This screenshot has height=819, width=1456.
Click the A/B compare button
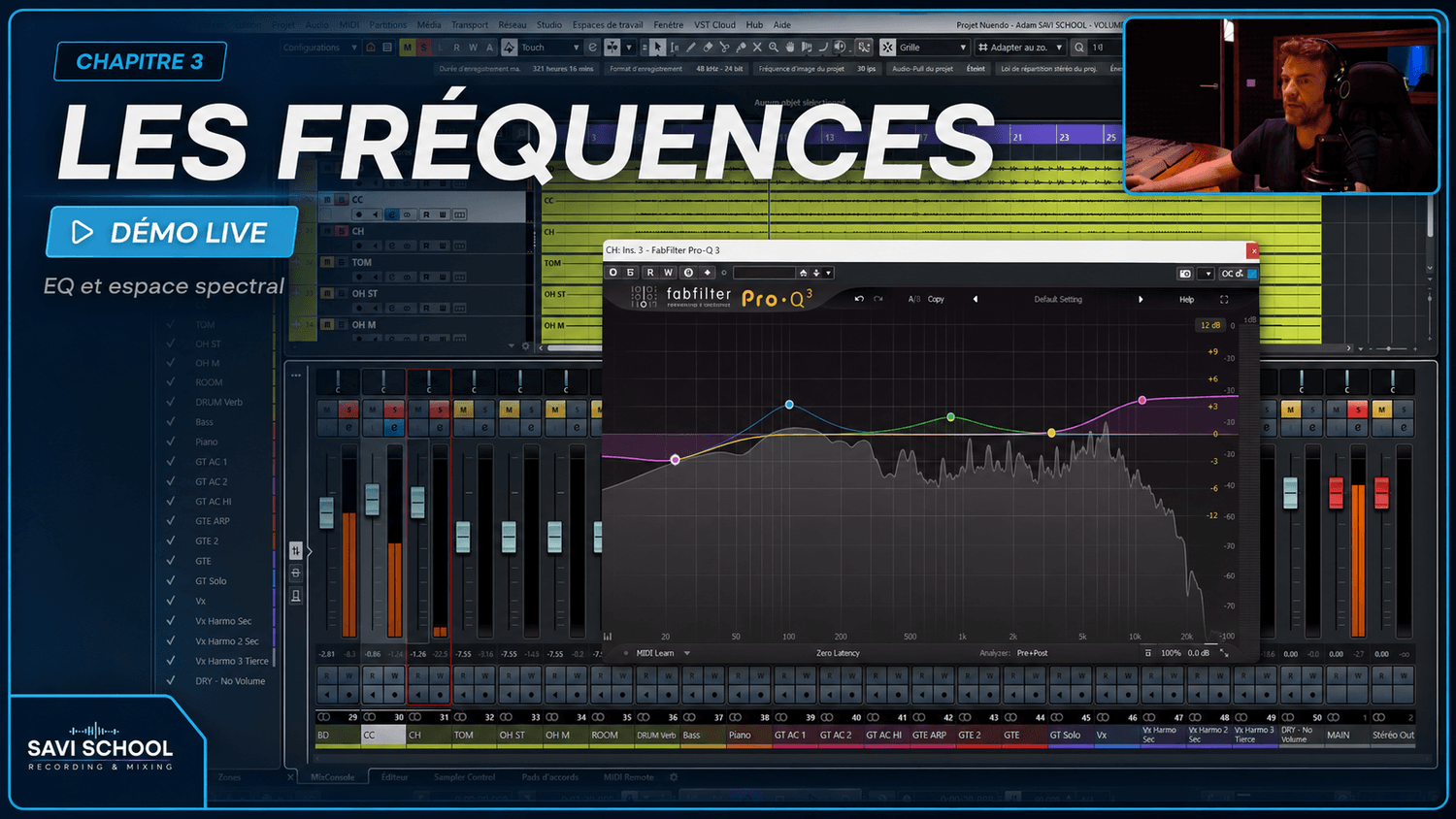click(x=914, y=299)
